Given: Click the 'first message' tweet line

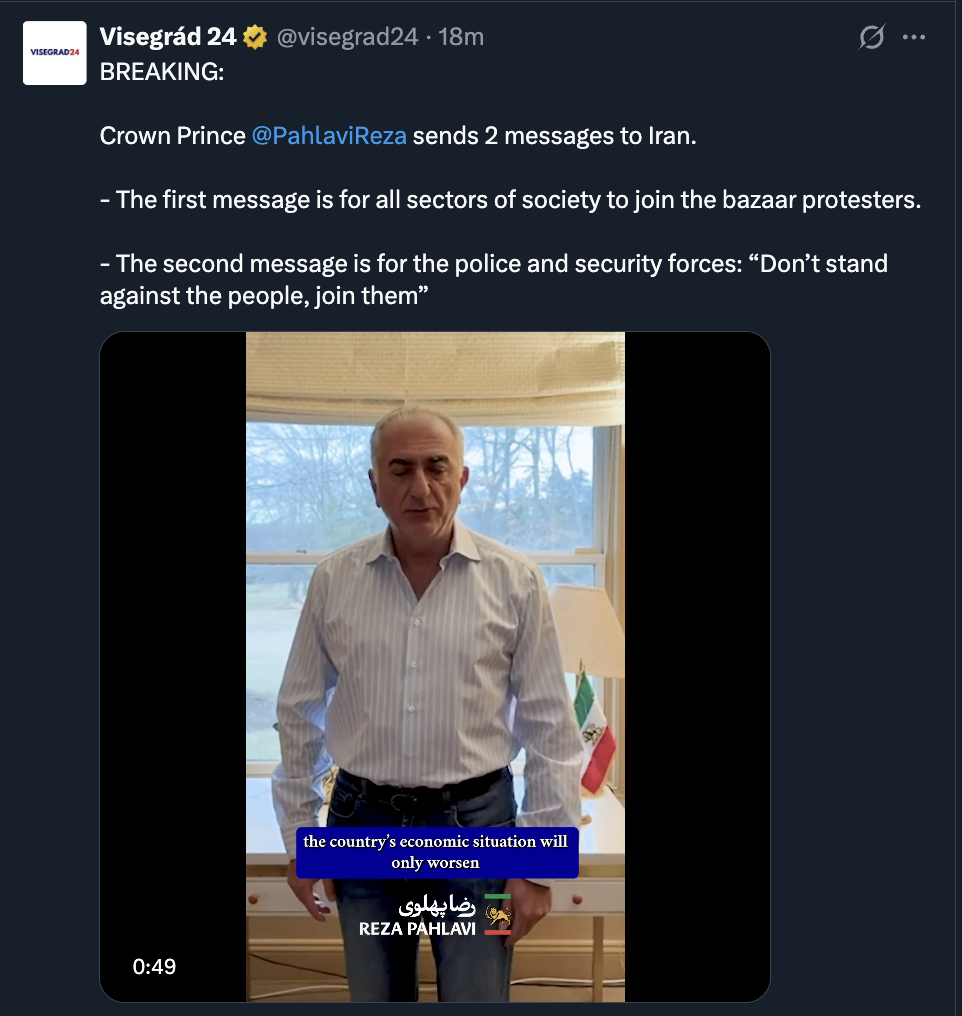Looking at the screenshot, I should point(510,199).
